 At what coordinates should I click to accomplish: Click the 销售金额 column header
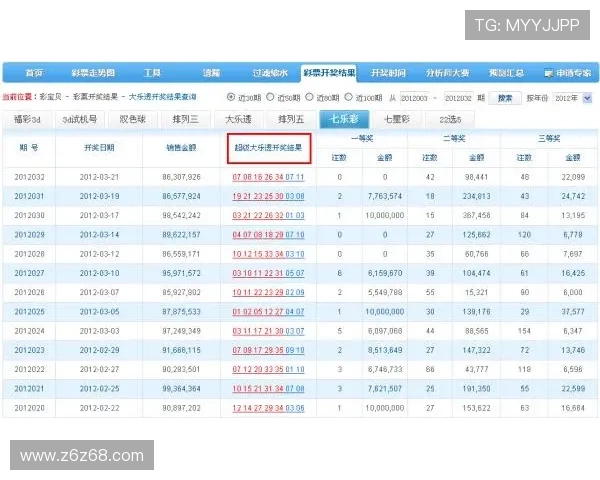point(181,148)
